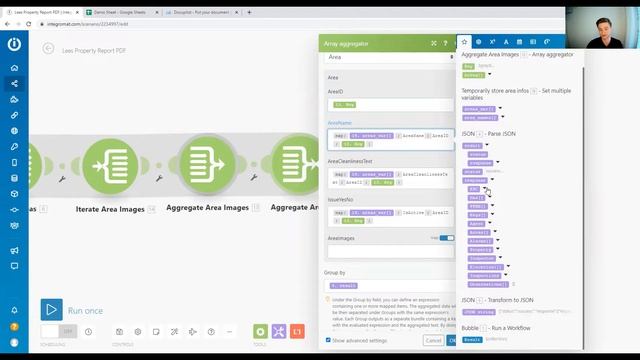Screen dimensions: 640x360
Task: Click the JSON string pill in Transform to JSON
Action: pos(479,312)
